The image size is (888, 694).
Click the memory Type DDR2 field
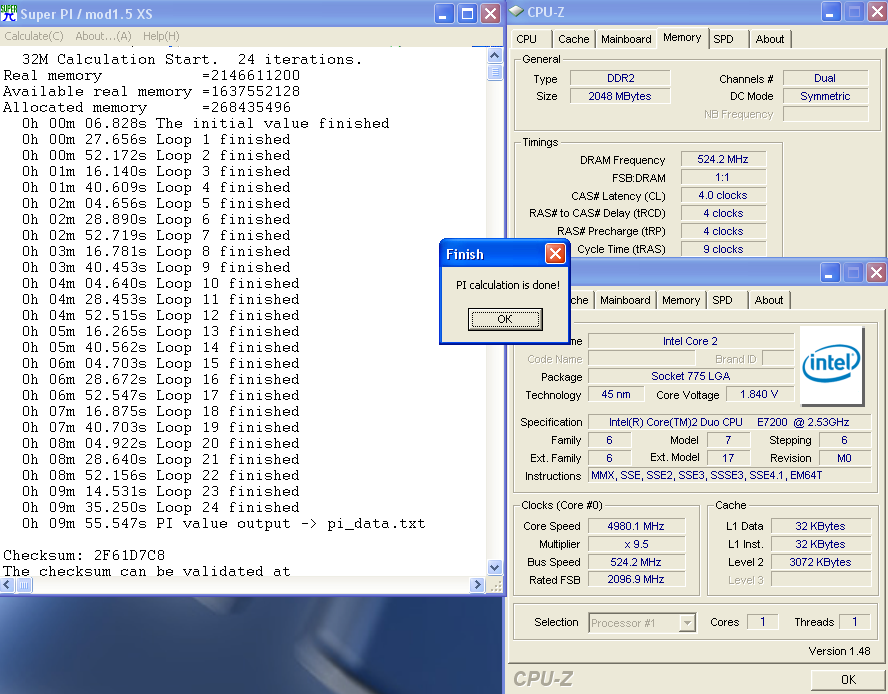click(620, 78)
